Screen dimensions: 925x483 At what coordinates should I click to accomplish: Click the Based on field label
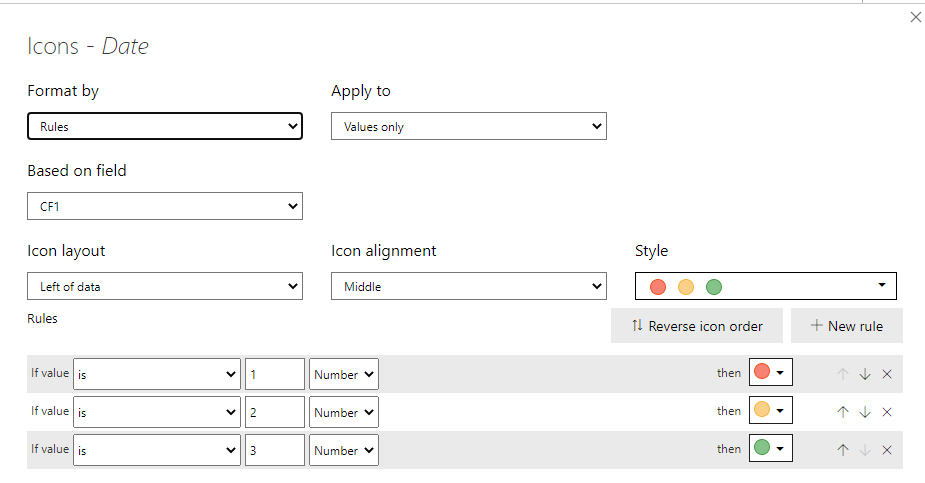coord(77,170)
